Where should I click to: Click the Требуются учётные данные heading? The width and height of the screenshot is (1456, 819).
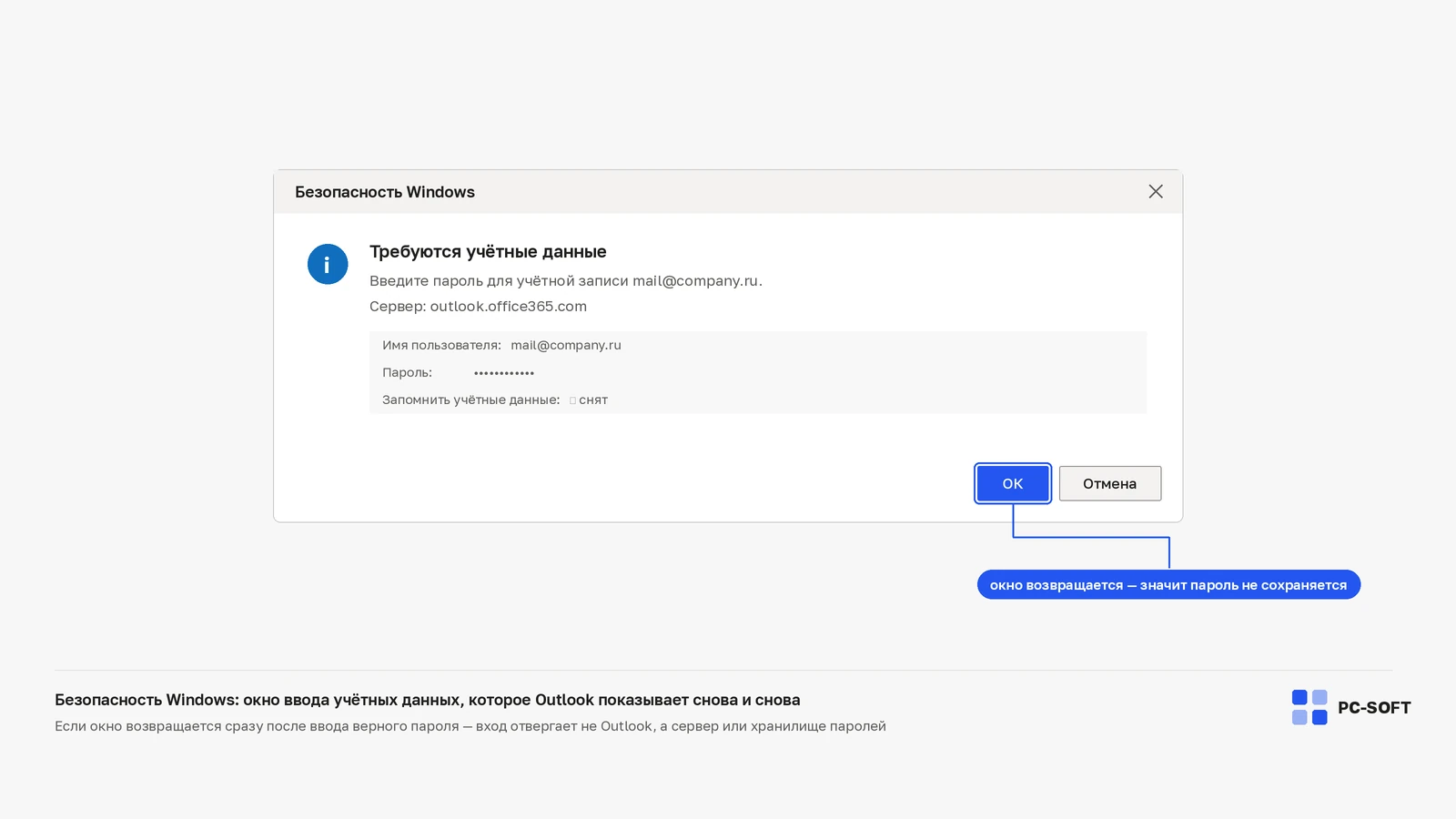click(x=488, y=251)
